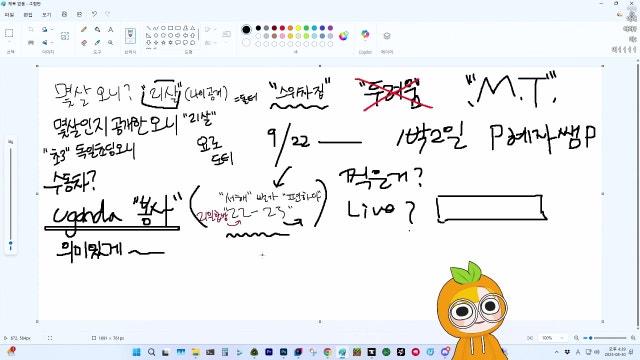Image resolution: width=640 pixels, height=360 pixels.
Task: Open the 파일 (File) menu
Action: 10,15
